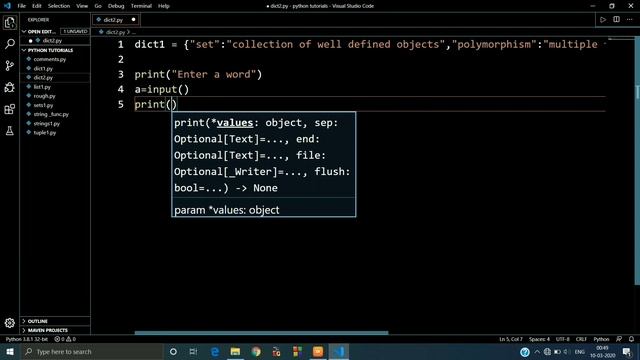Image resolution: width=640 pixels, height=360 pixels.
Task: Open the Explorer view in activity bar
Action: tap(9, 22)
